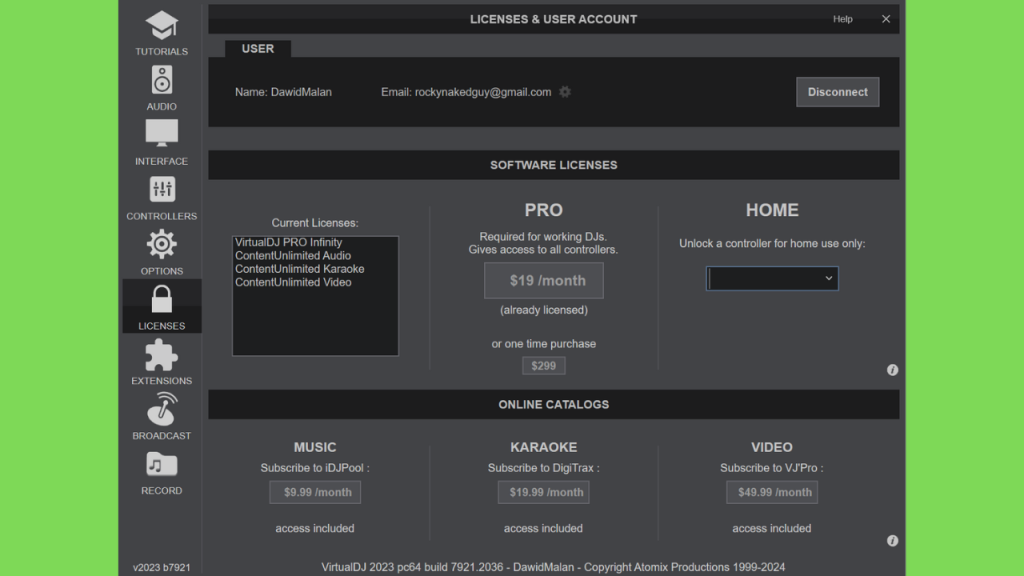Open the Tutorials section
The height and width of the screenshot is (576, 1024).
coord(161,33)
